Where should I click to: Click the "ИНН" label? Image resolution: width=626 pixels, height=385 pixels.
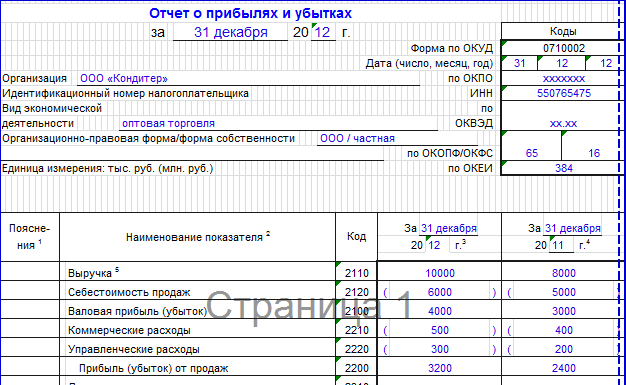(481, 93)
